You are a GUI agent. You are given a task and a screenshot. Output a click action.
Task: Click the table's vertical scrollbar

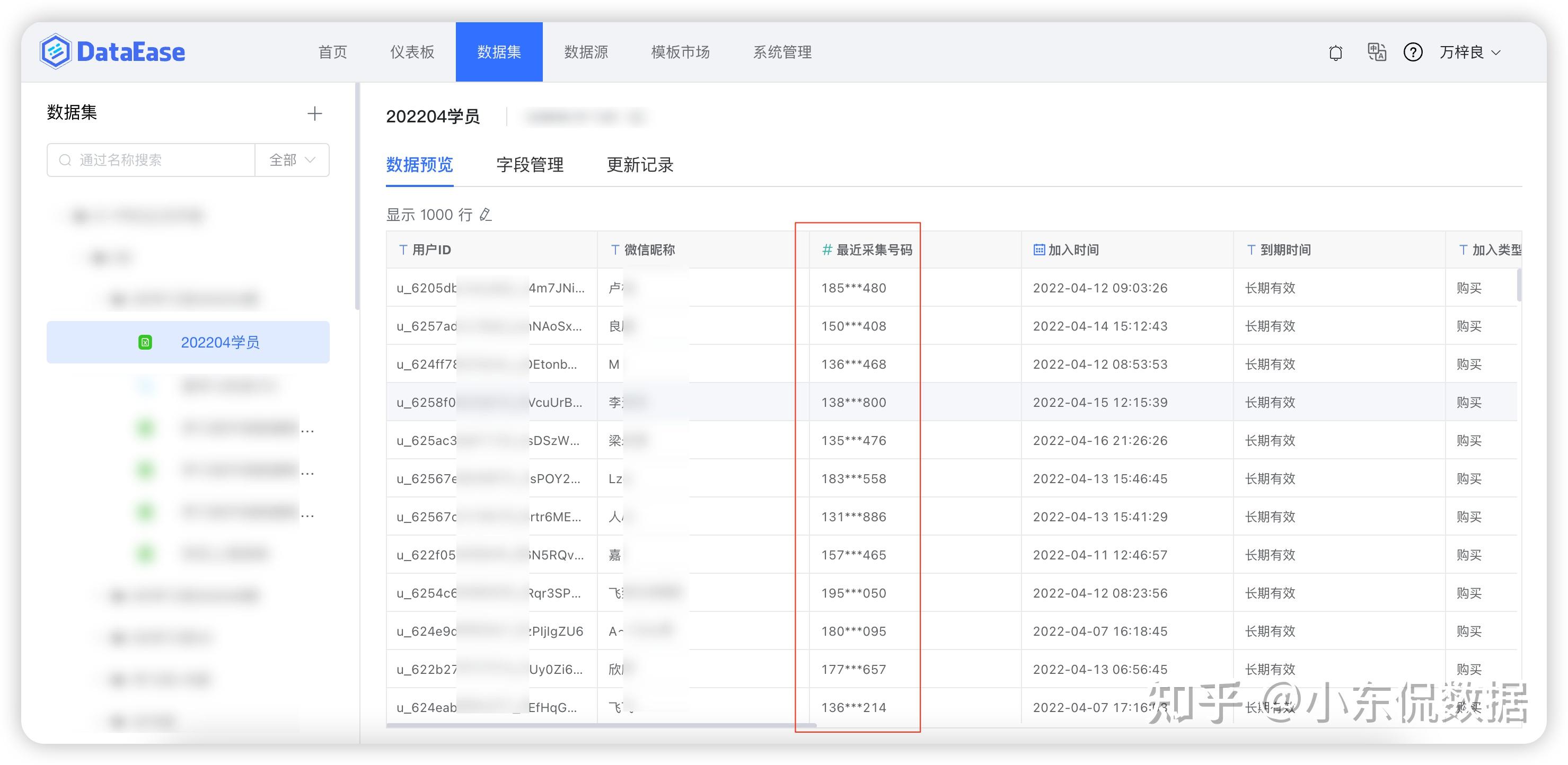pos(1519,284)
